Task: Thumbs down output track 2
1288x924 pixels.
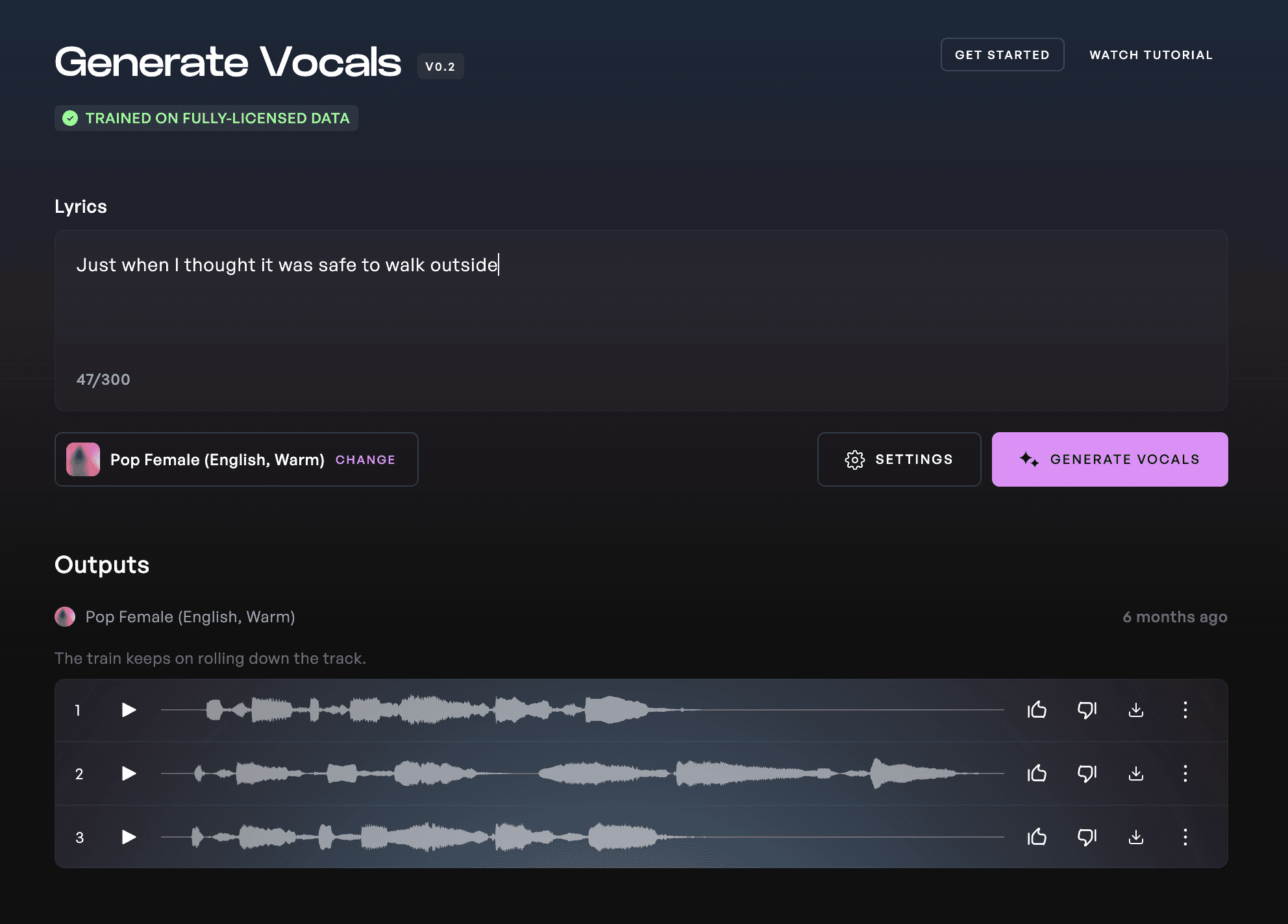Action: point(1087,773)
